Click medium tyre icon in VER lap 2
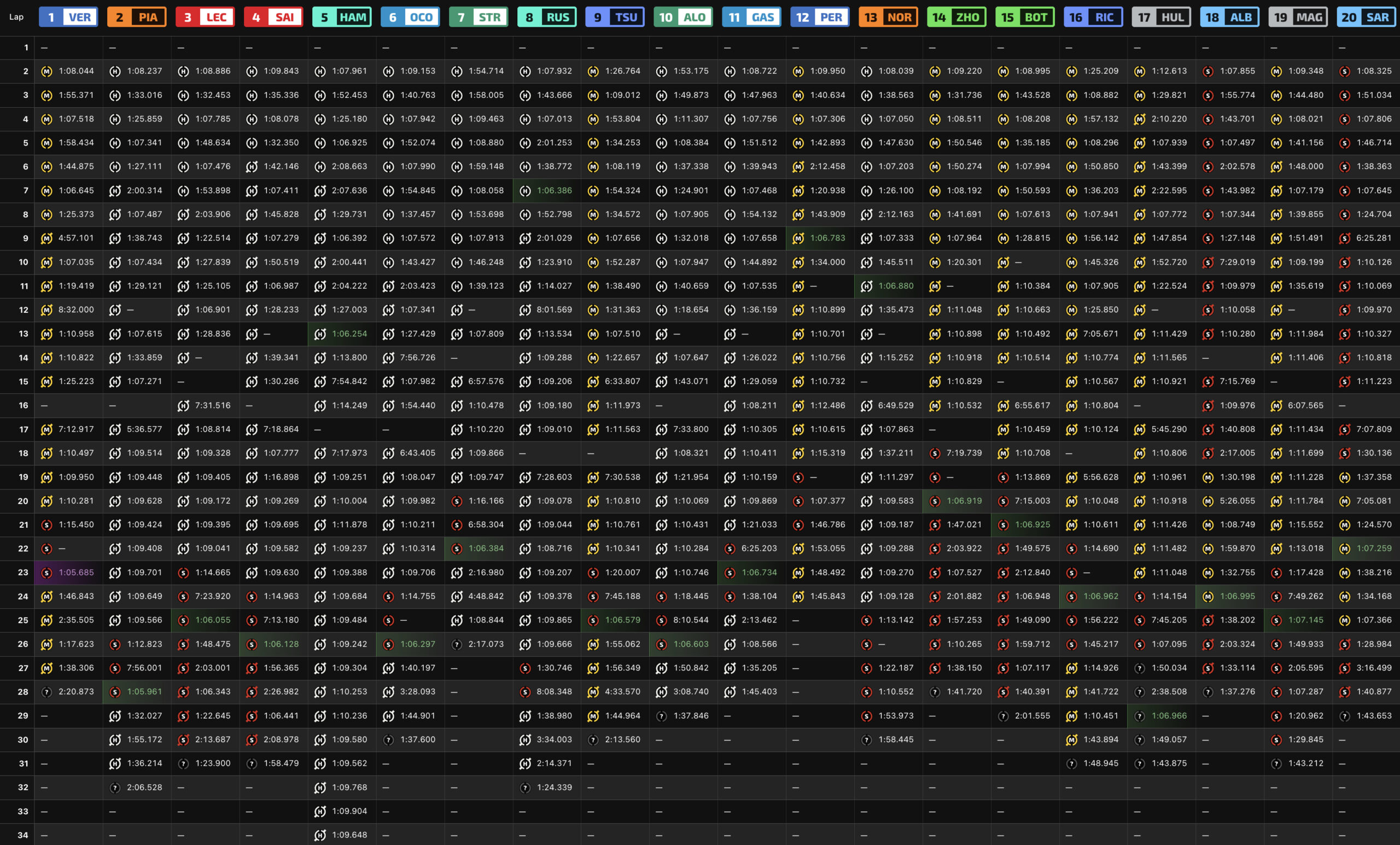 [x=46, y=72]
